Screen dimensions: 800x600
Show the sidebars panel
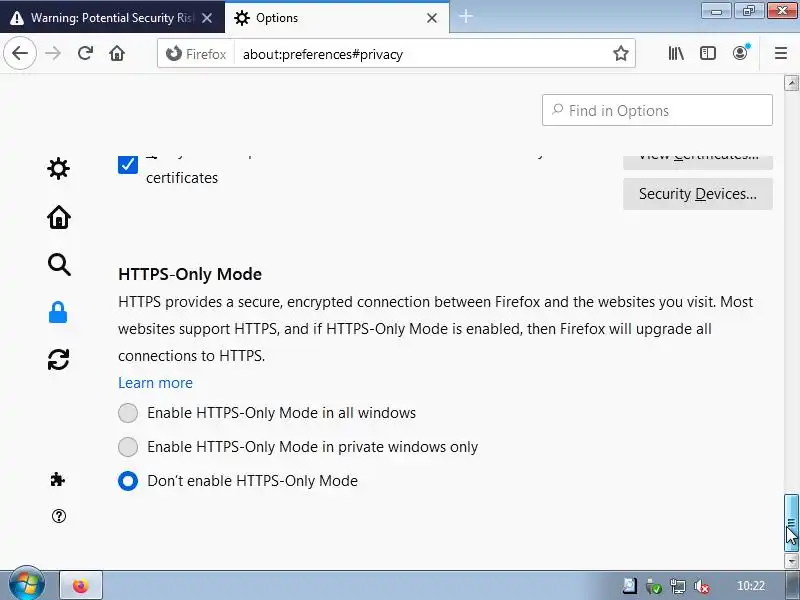708,53
